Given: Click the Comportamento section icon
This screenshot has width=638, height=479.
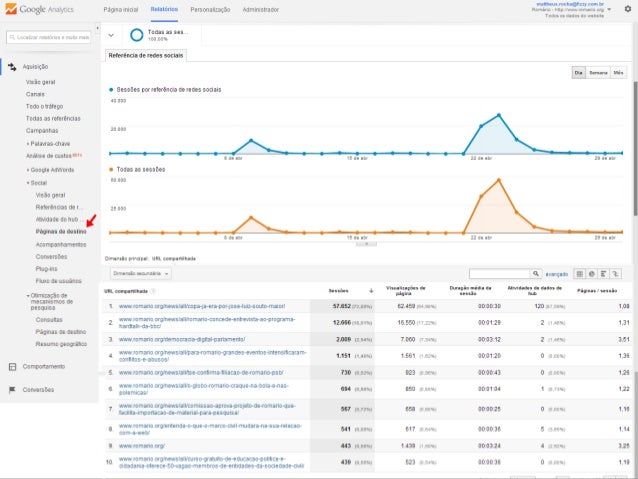Looking at the screenshot, I should [x=12, y=367].
